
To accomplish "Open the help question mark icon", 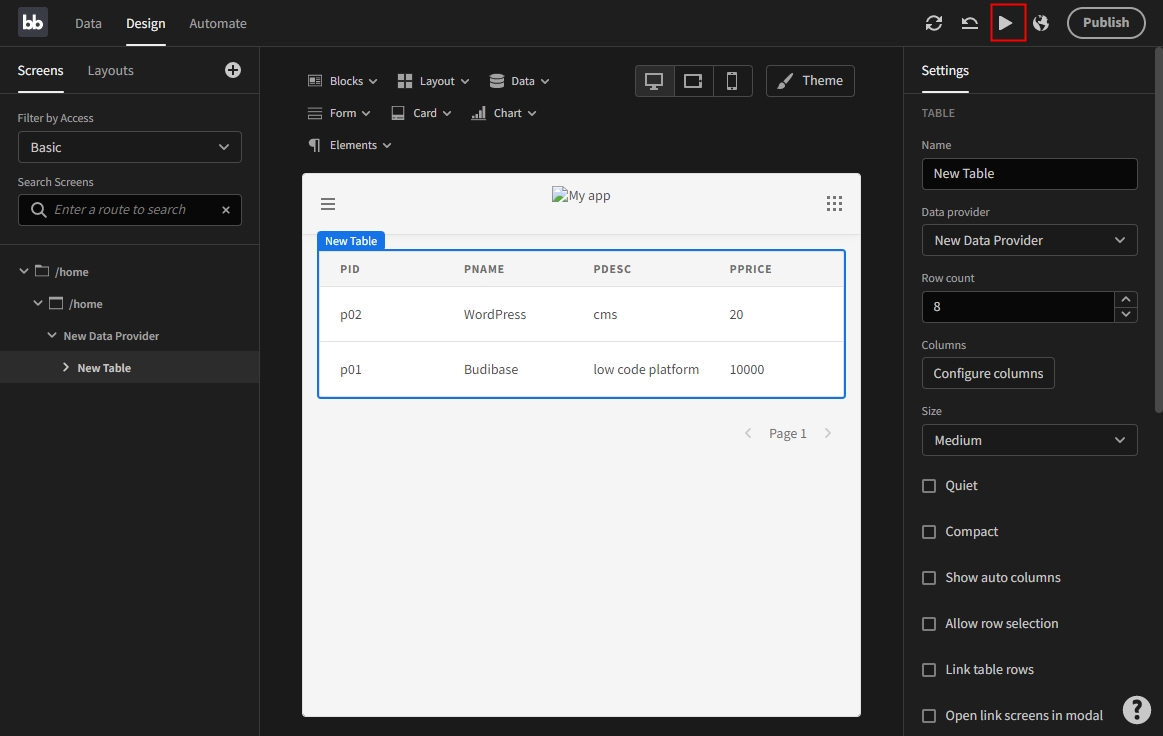I will [1136, 709].
